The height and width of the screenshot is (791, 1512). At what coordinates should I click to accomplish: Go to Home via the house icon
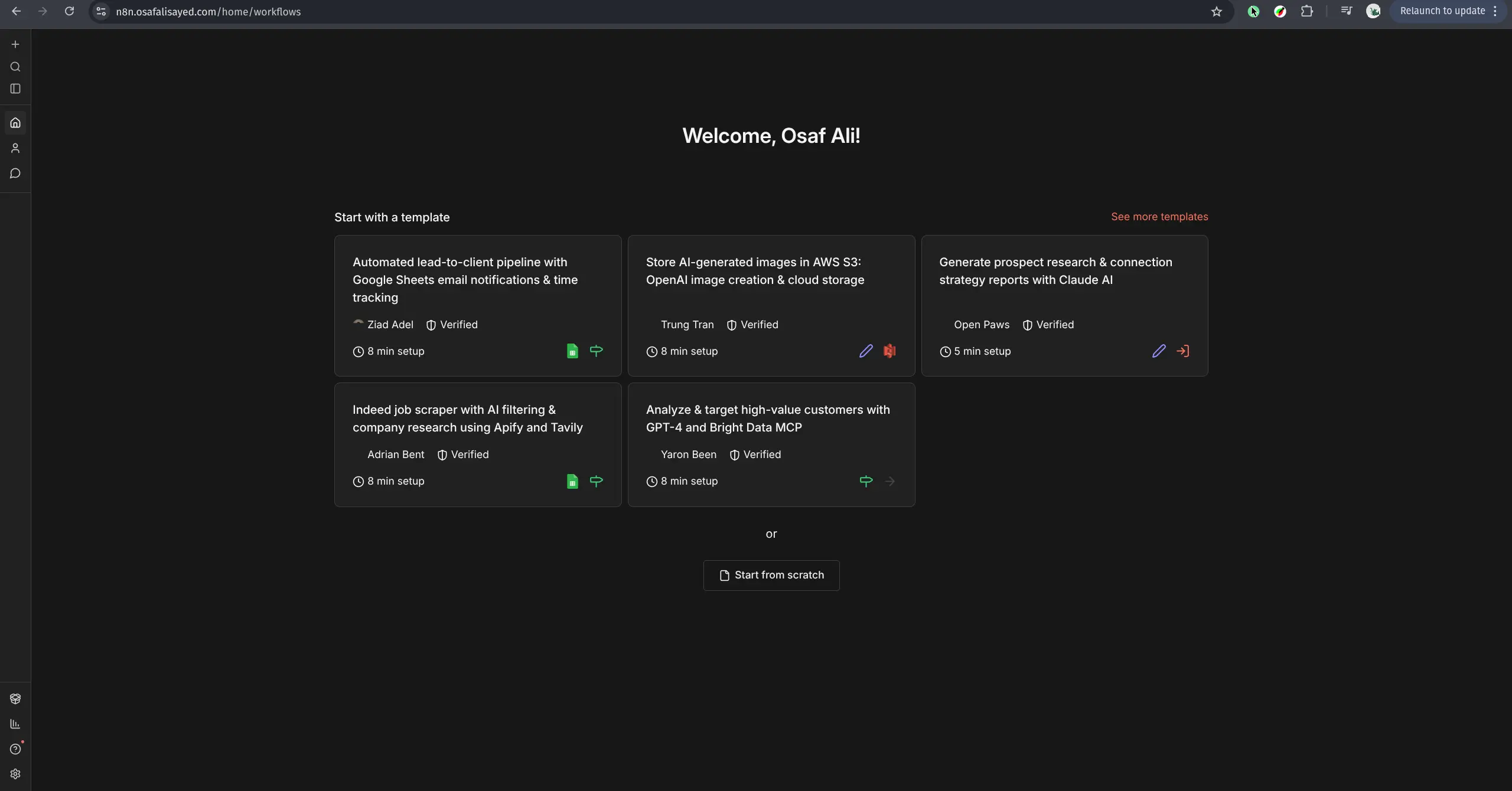(x=15, y=123)
